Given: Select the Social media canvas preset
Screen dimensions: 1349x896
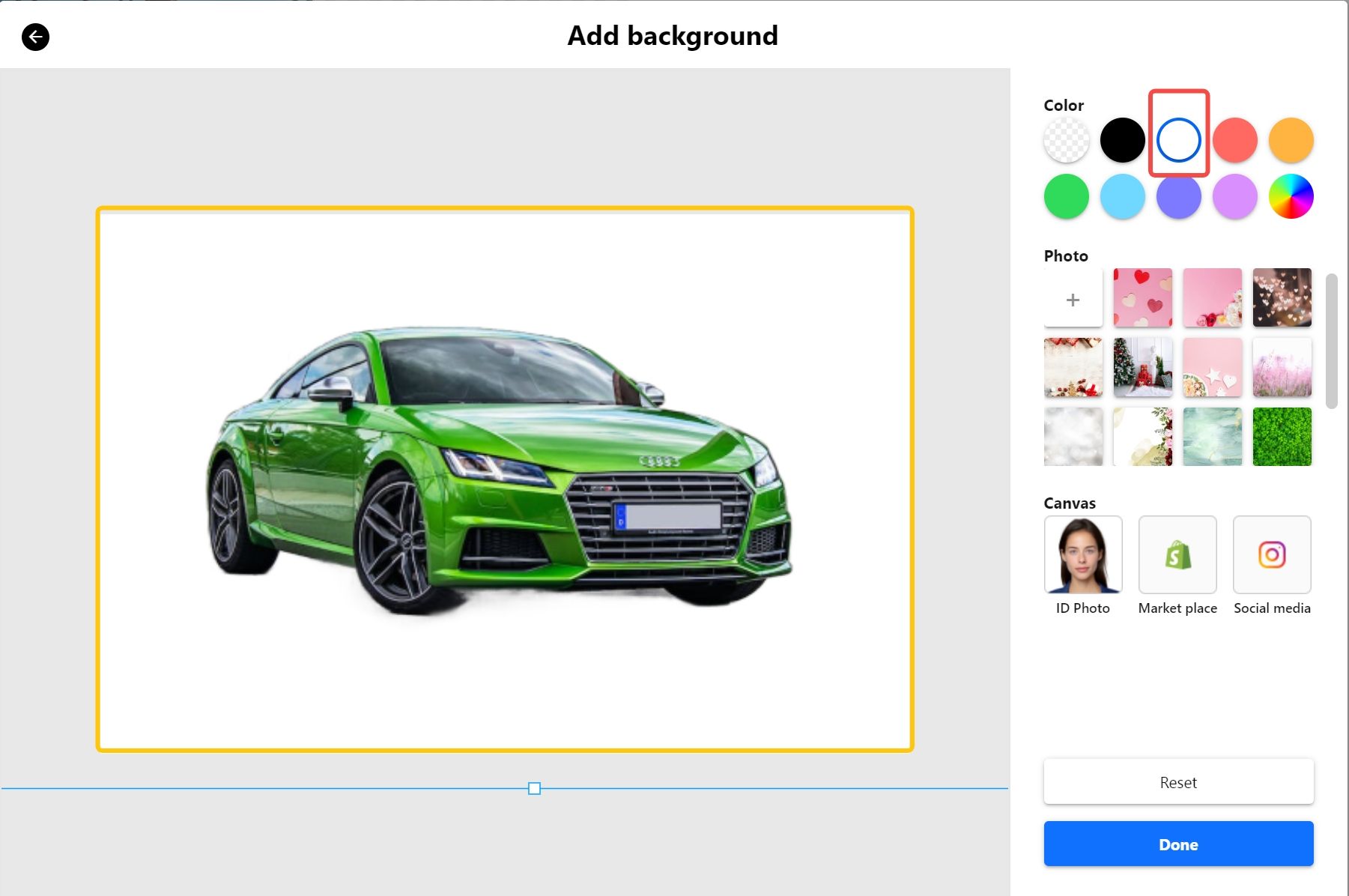Looking at the screenshot, I should (1271, 554).
